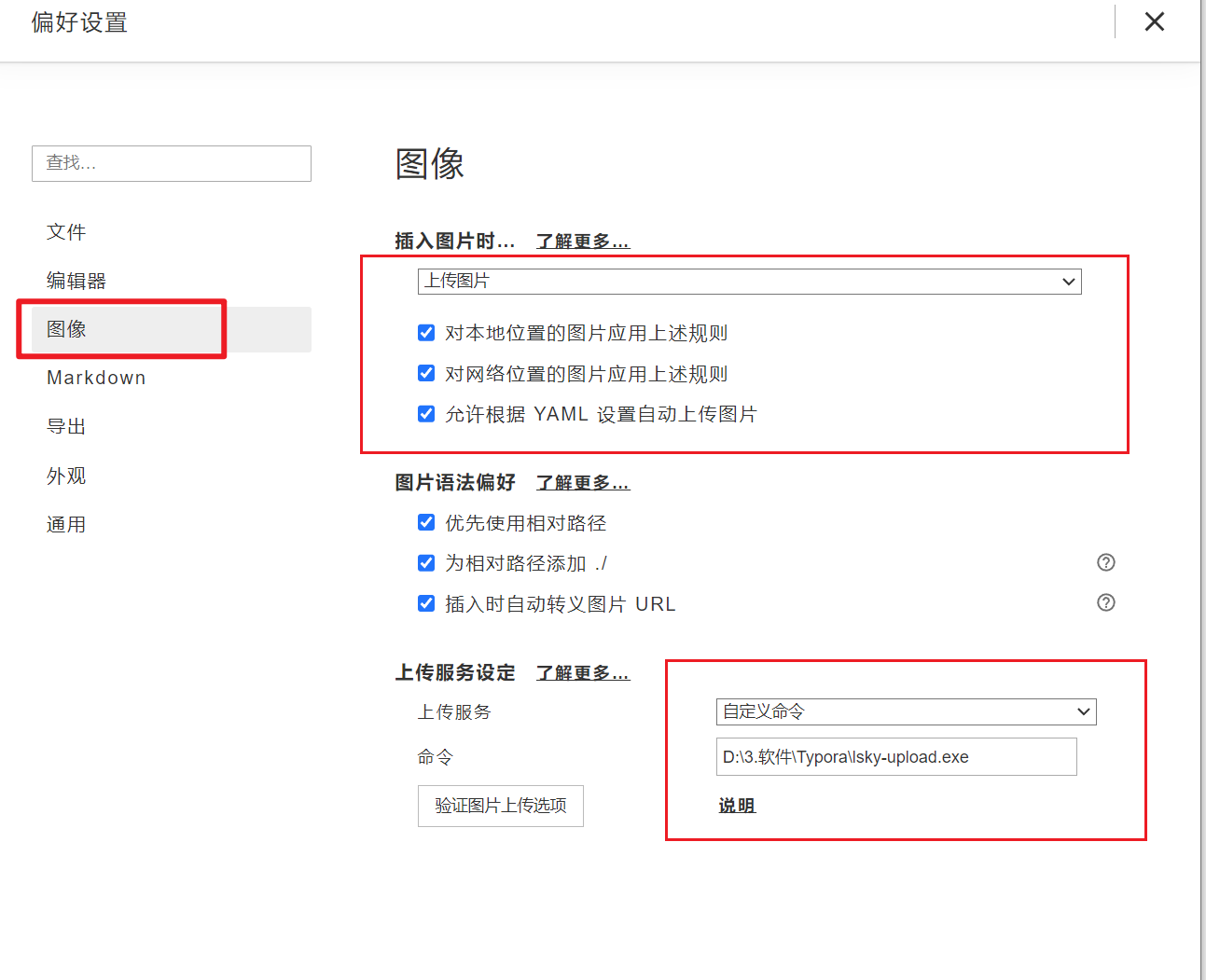Click help icon beside 插入时自动转义图片 URL
1206x980 pixels.
(x=1105, y=602)
